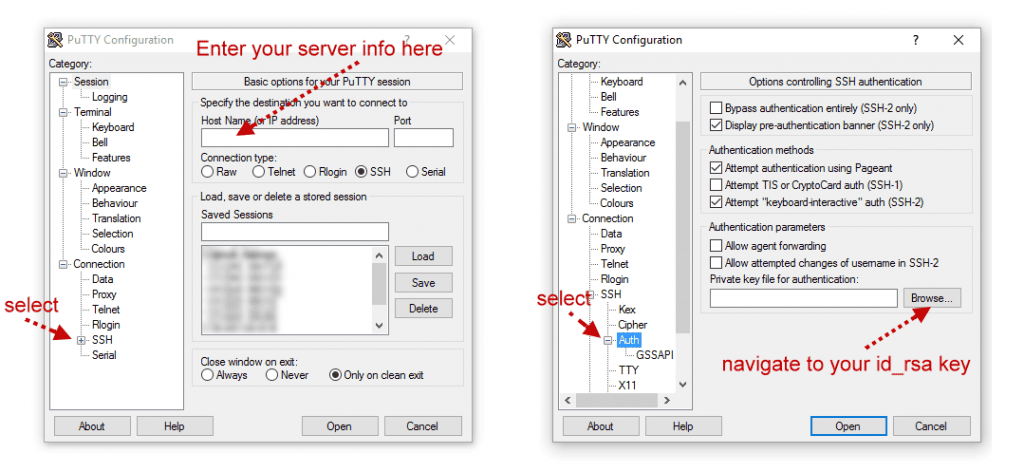The height and width of the screenshot is (472, 1024).
Task: Click Cancel in left PuTTY window
Action: [422, 426]
